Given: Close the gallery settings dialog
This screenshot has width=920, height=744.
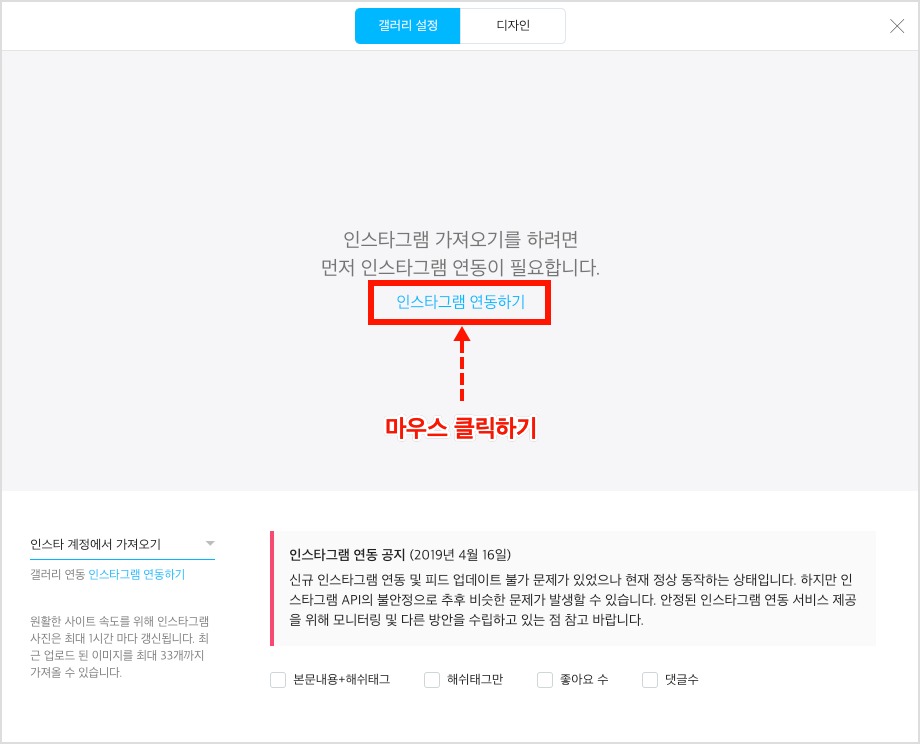Looking at the screenshot, I should tap(897, 26).
